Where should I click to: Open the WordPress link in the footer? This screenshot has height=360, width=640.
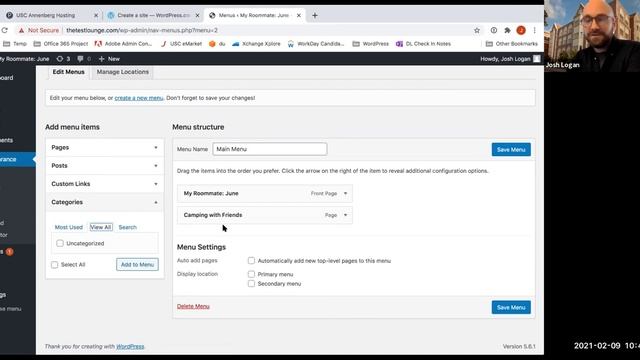point(130,347)
